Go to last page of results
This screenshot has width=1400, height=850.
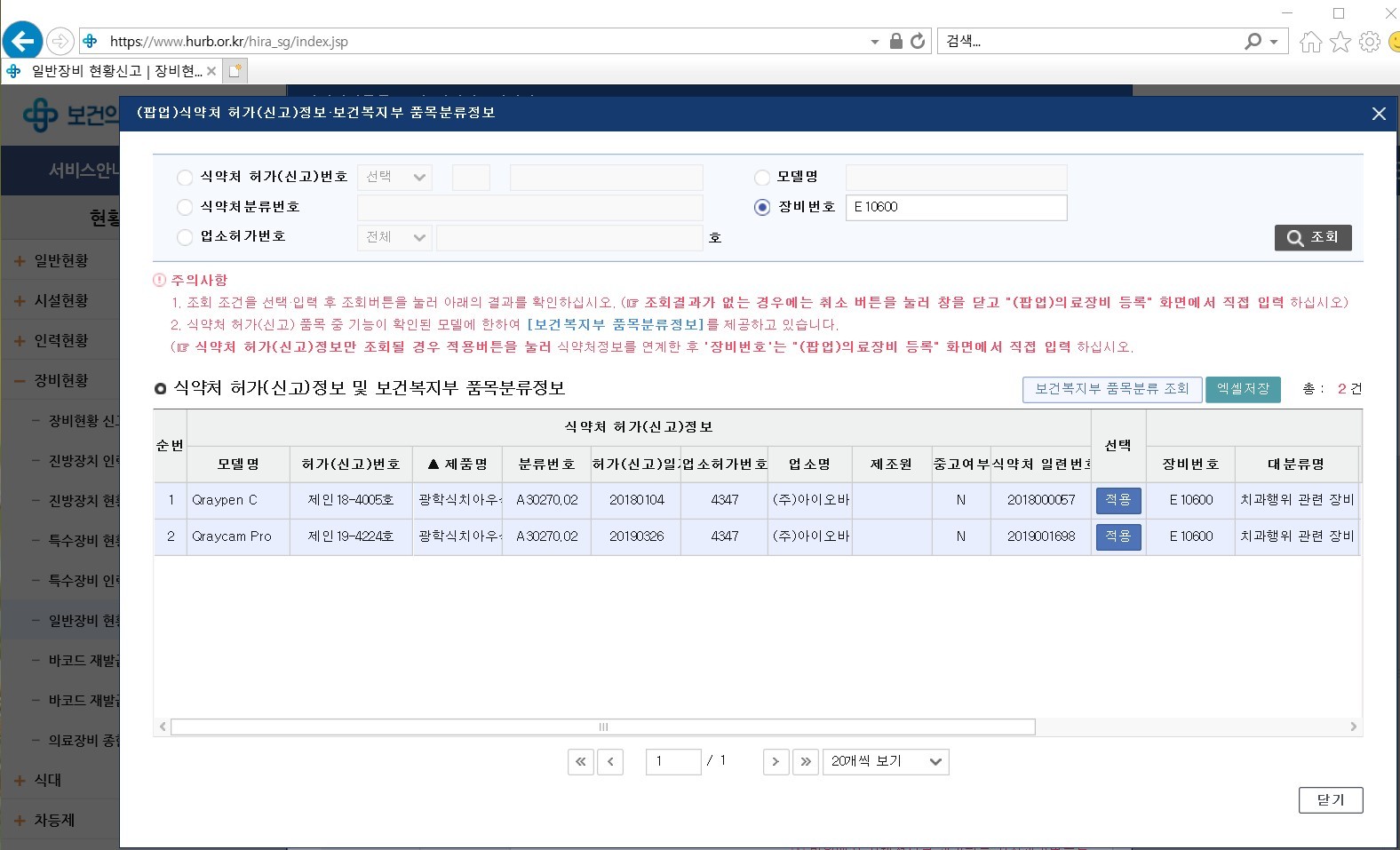coord(806,761)
